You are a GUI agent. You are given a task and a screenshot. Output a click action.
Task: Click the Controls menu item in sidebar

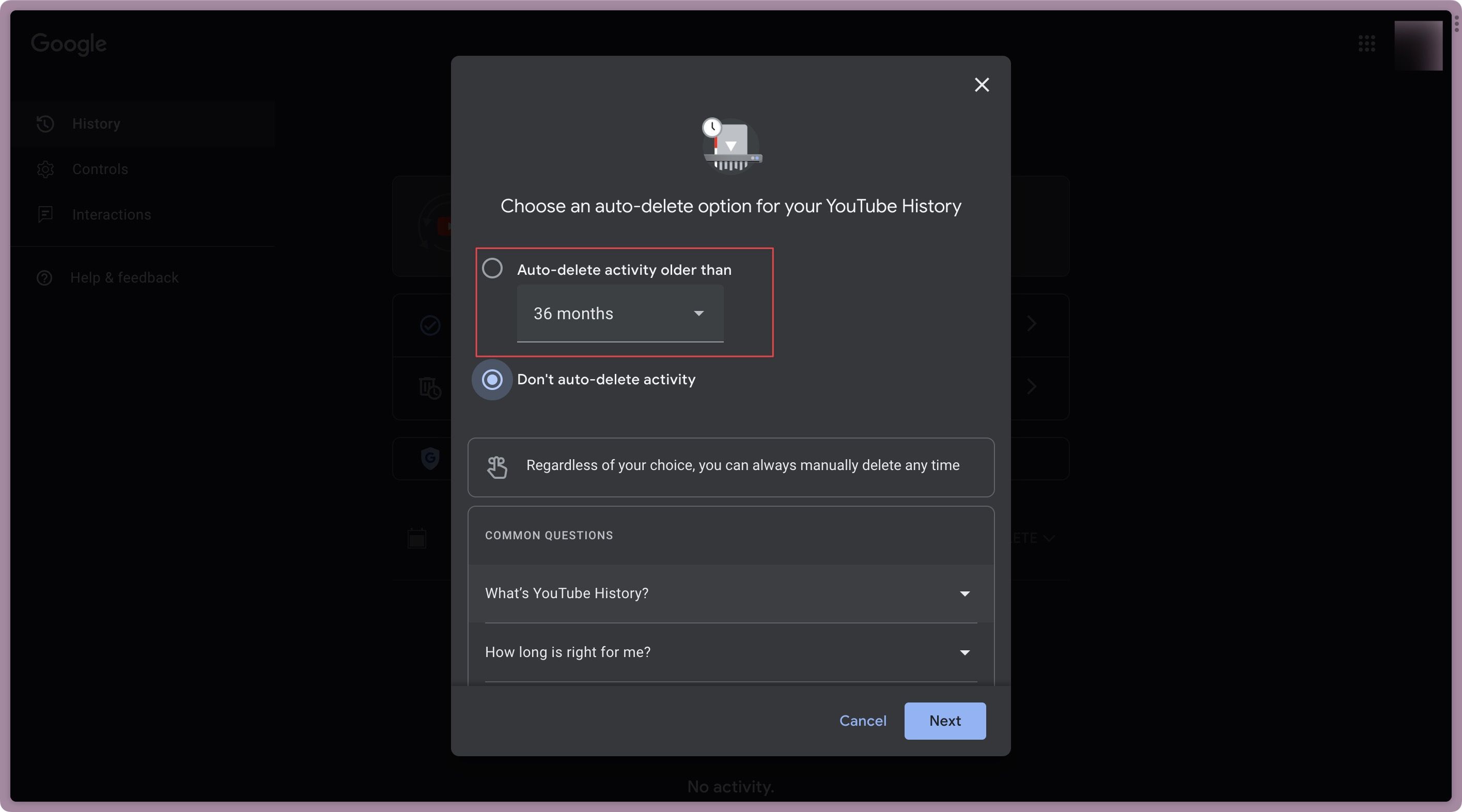(x=100, y=169)
